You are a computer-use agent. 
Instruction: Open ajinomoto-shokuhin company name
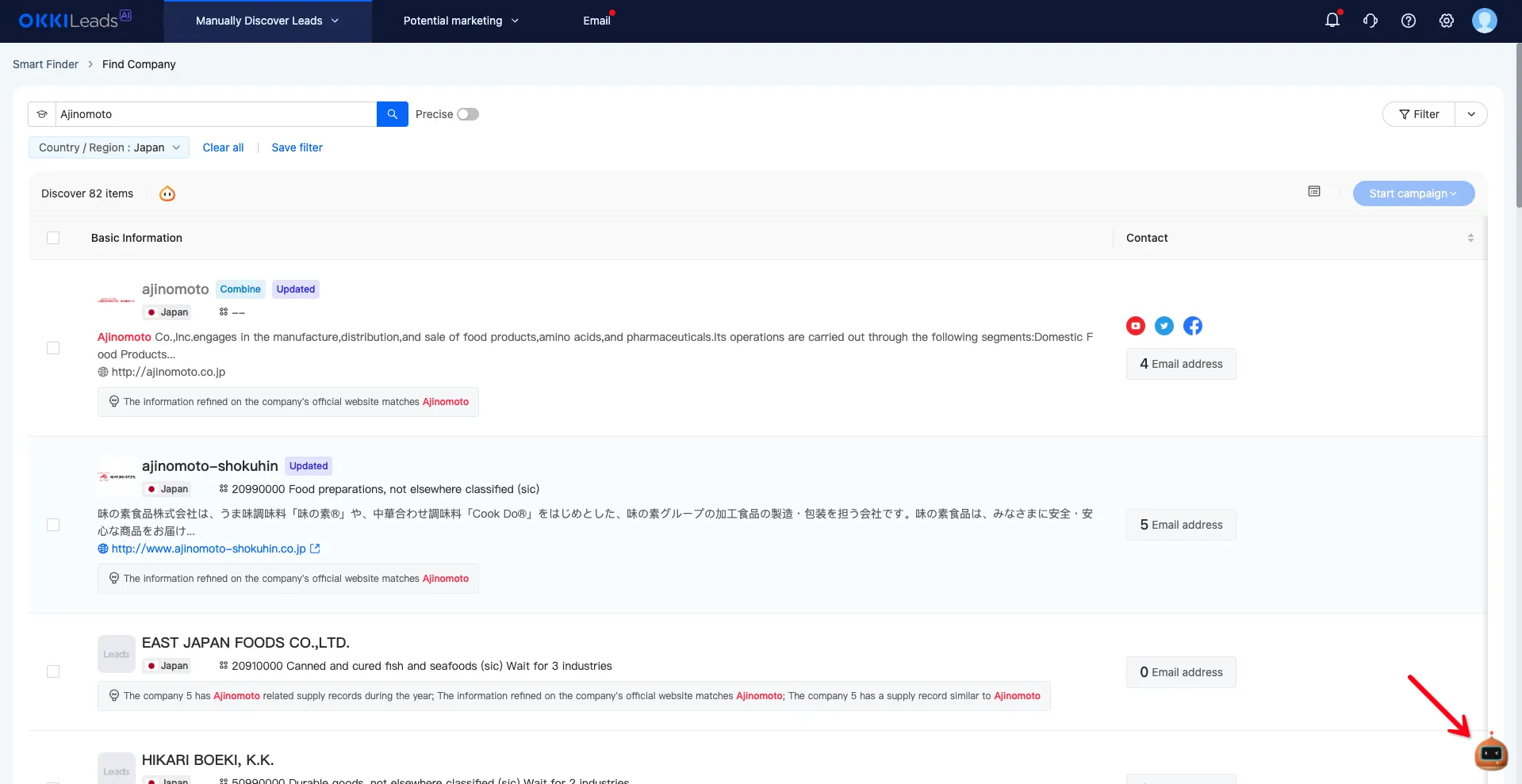pos(210,466)
